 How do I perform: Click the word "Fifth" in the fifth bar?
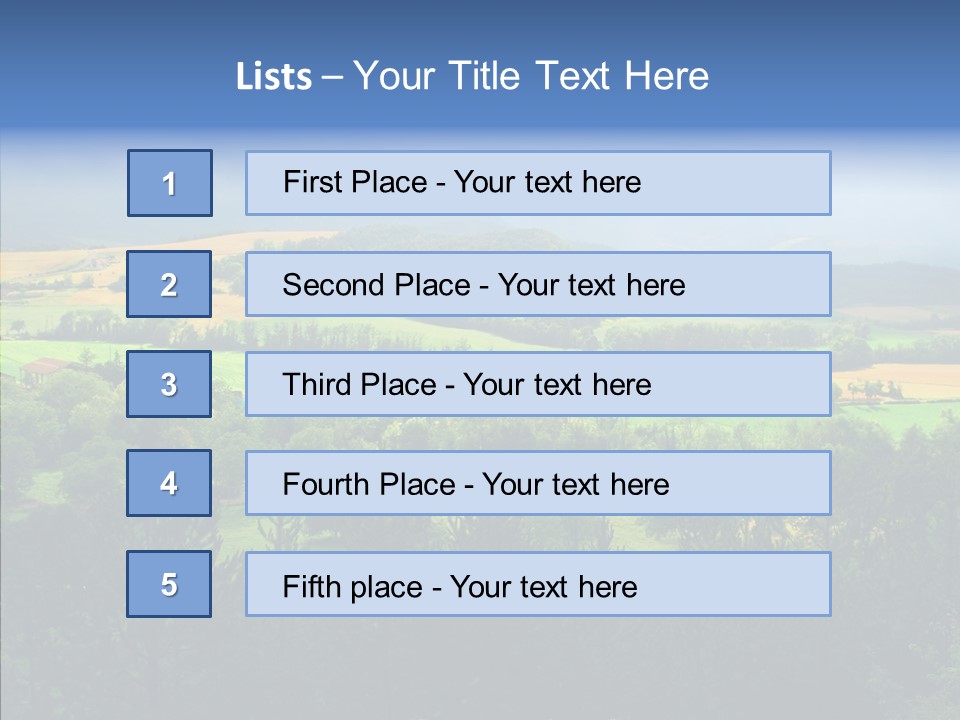(x=312, y=586)
